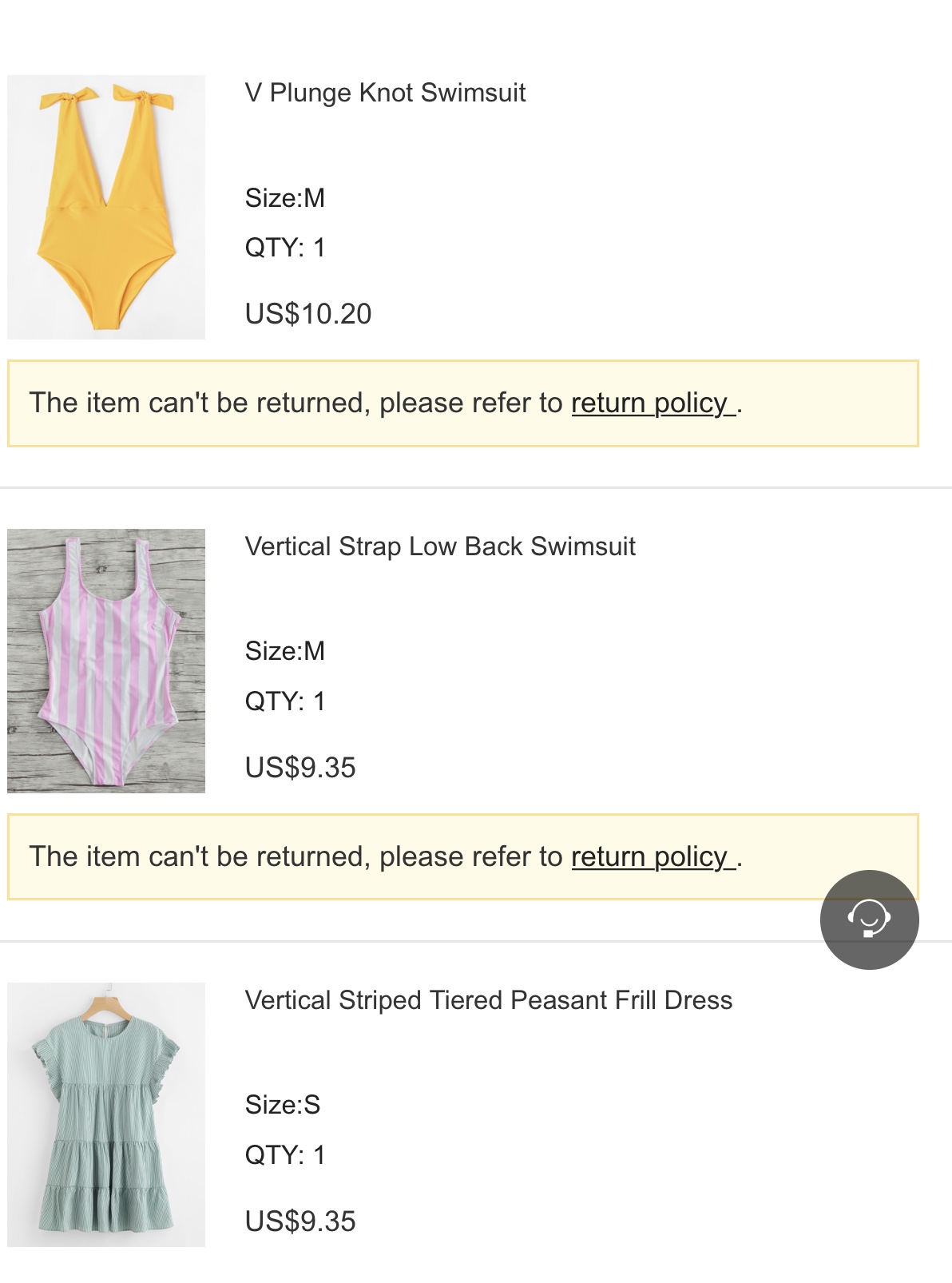Click the non-returnable notice under yellow swimsuit
The width and height of the screenshot is (952, 1283).
click(296, 403)
